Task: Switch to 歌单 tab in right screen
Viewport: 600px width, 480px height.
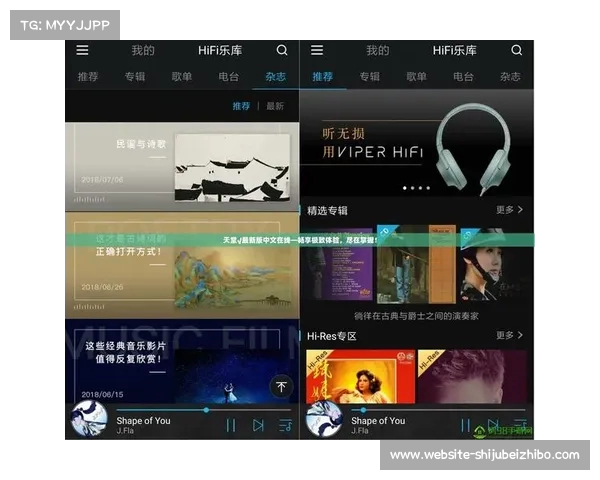Action: (416, 77)
